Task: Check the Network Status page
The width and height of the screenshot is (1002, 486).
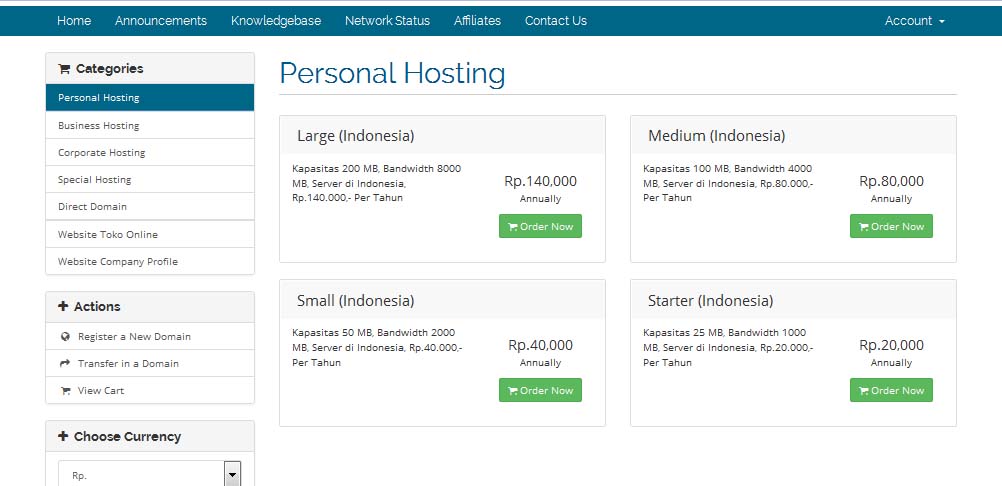Action: pyautogui.click(x=387, y=21)
